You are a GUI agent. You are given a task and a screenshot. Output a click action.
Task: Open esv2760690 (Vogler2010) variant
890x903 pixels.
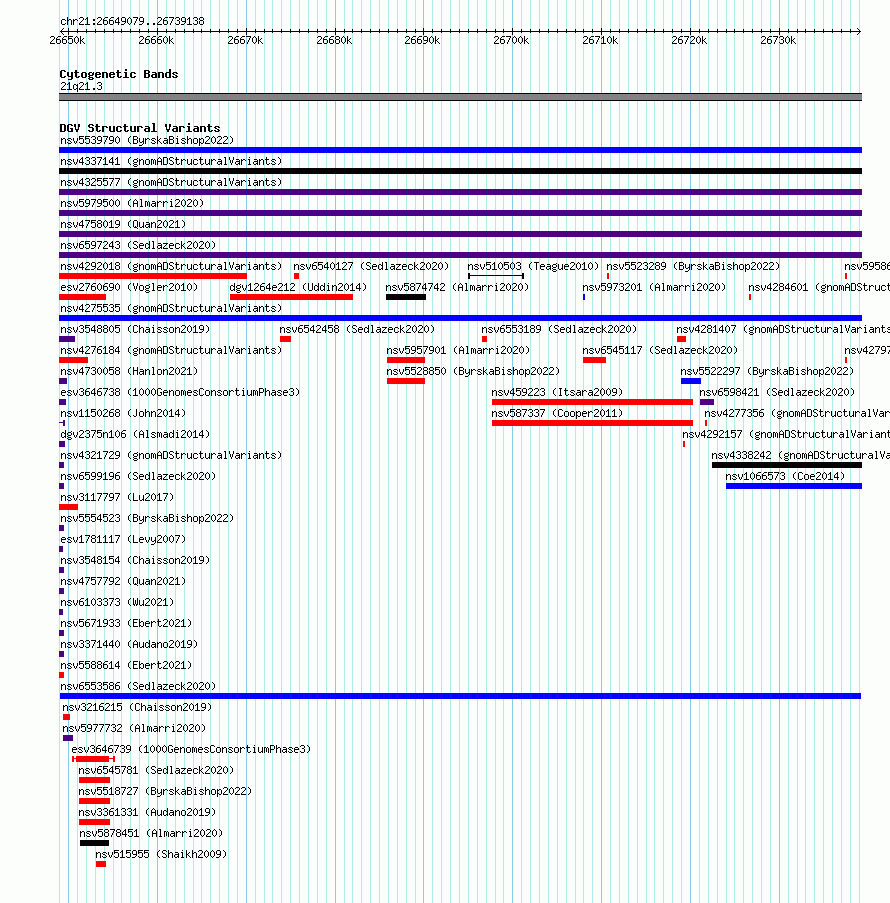coord(129,287)
